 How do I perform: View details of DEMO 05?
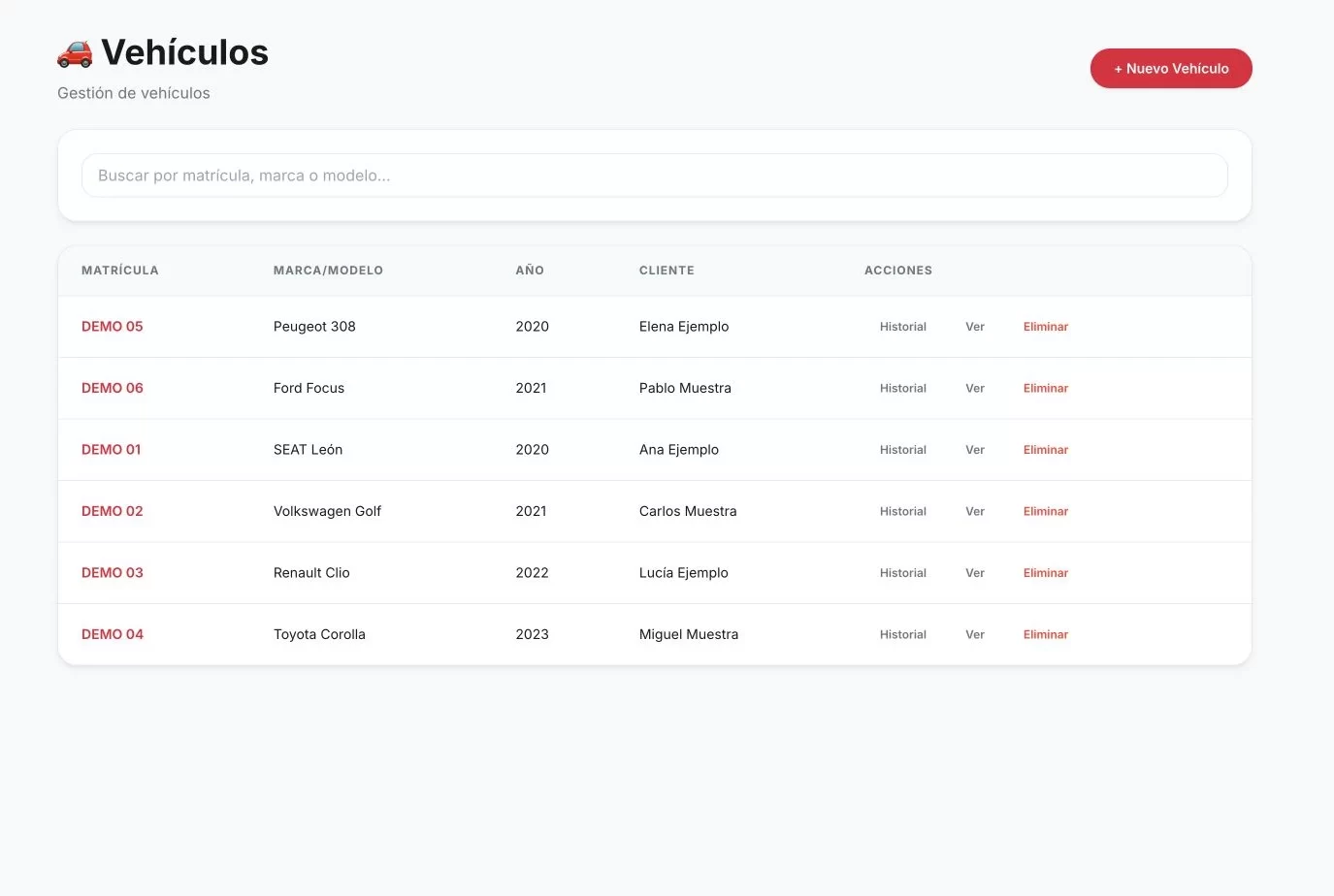[975, 327]
